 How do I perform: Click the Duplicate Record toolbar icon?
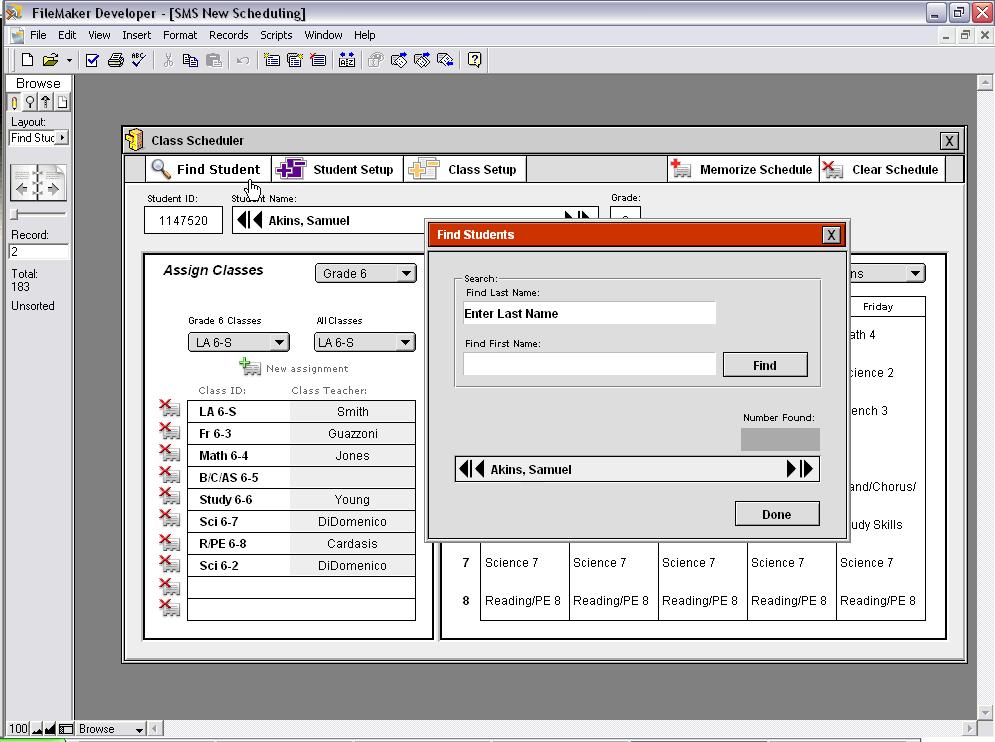point(294,60)
